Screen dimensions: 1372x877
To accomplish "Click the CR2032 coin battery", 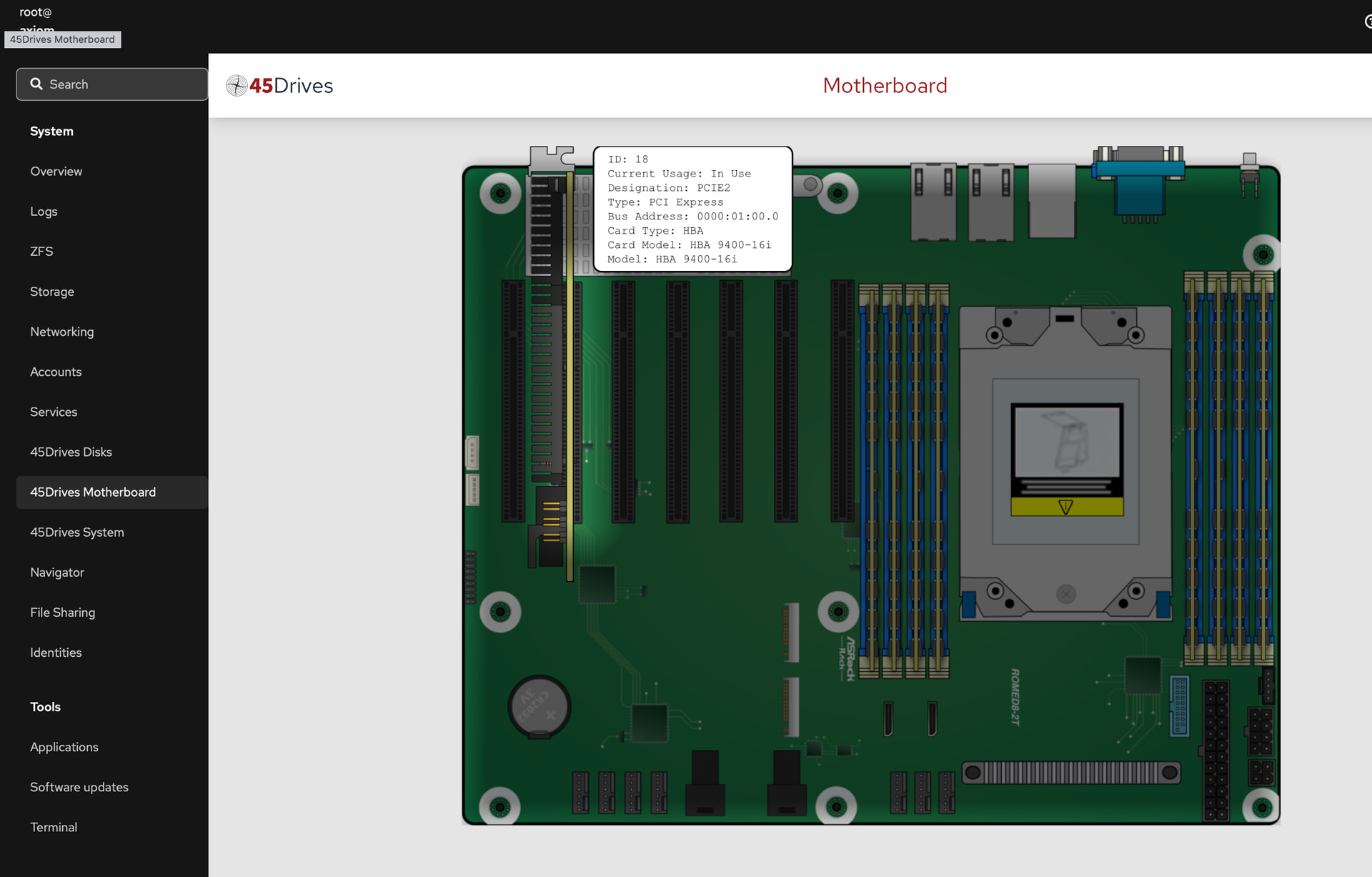I will [540, 706].
